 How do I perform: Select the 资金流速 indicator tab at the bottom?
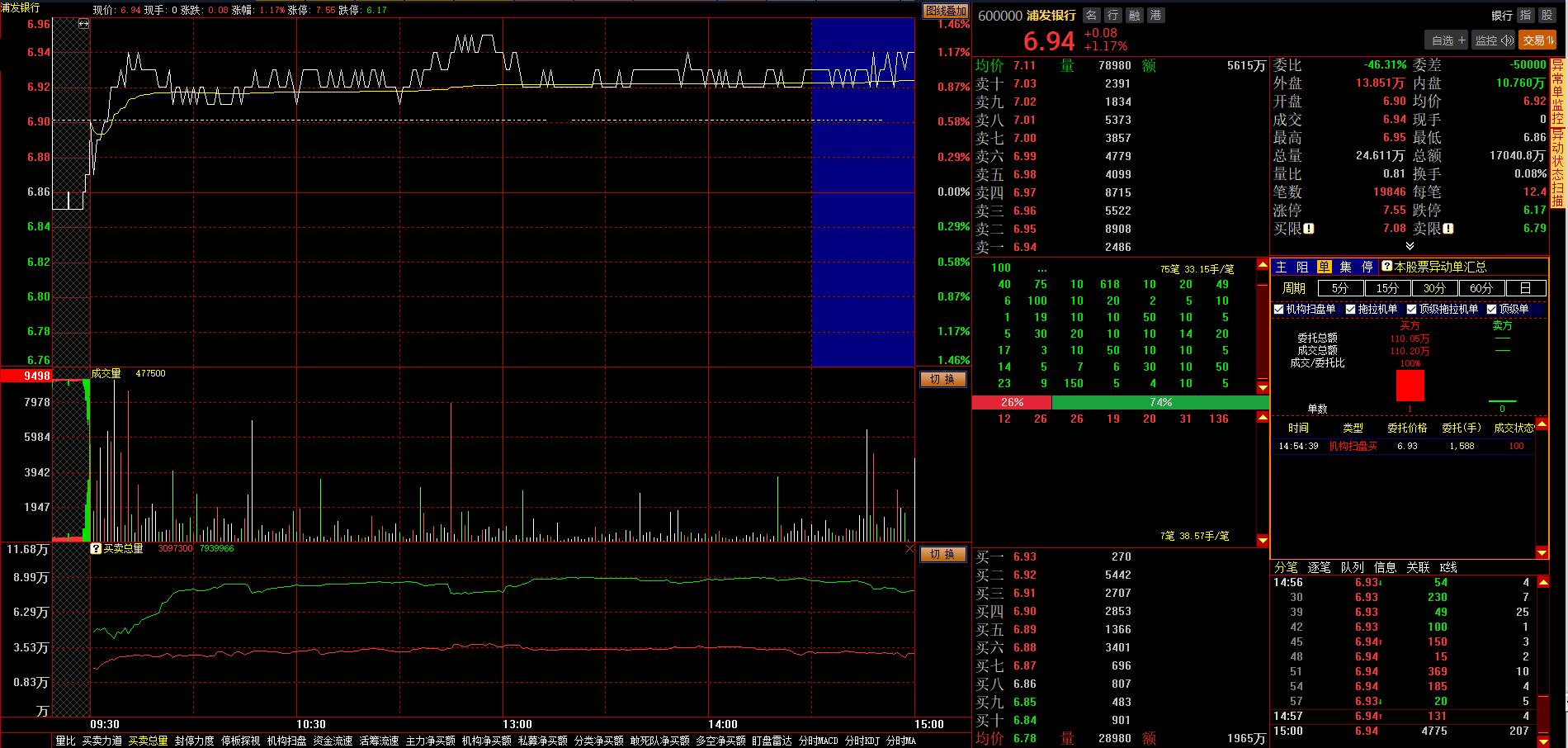click(333, 741)
